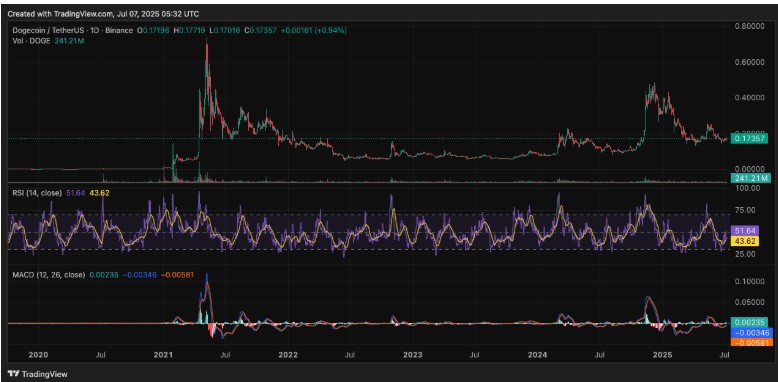Click the green 0.17357 current price tag
This screenshot has height=382, width=778.
(750, 138)
